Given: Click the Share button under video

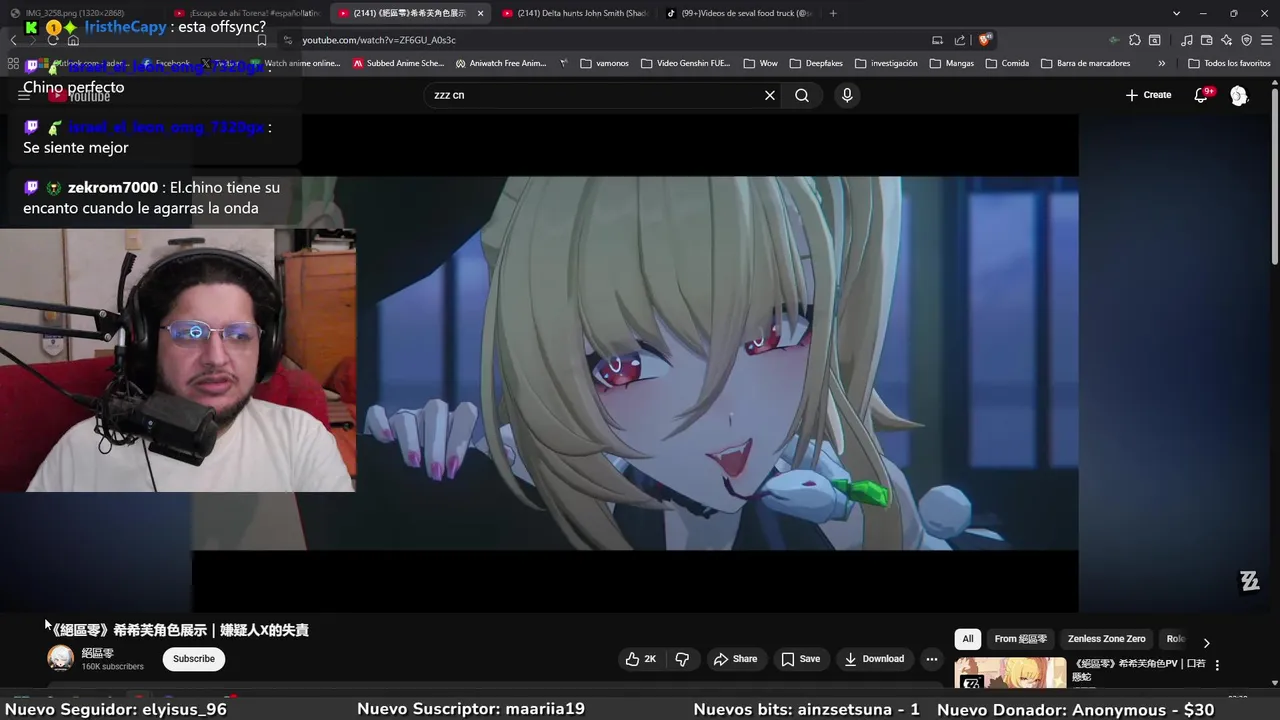Looking at the screenshot, I should (x=735, y=659).
